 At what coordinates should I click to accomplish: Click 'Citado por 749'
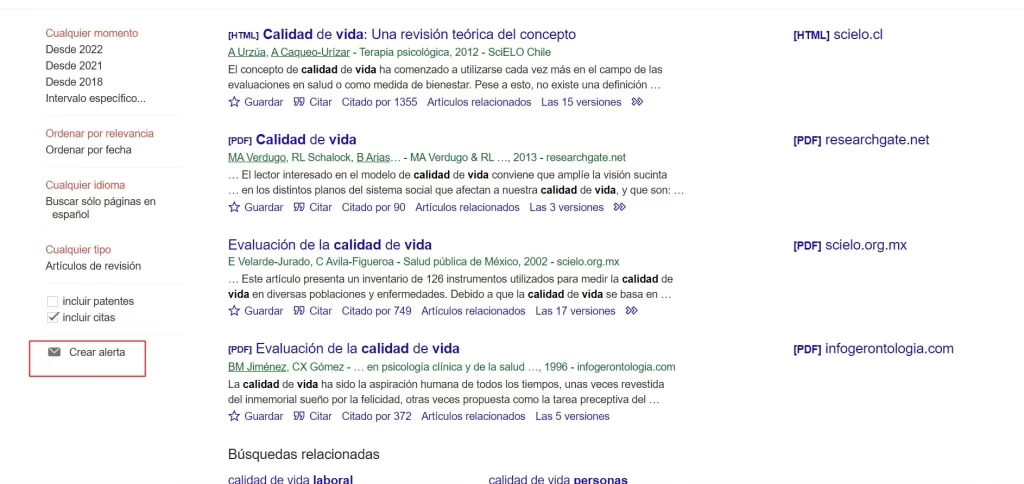376,311
